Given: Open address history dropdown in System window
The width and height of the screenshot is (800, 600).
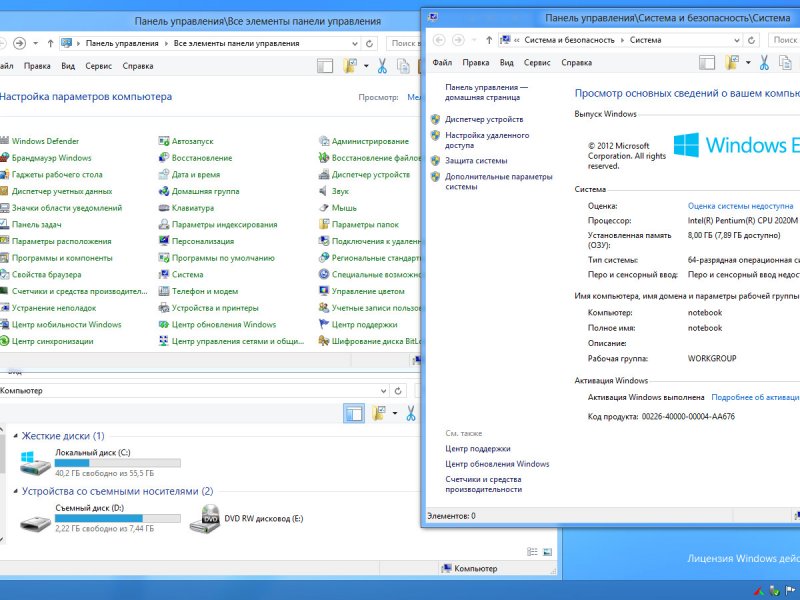Looking at the screenshot, I should pos(736,40).
